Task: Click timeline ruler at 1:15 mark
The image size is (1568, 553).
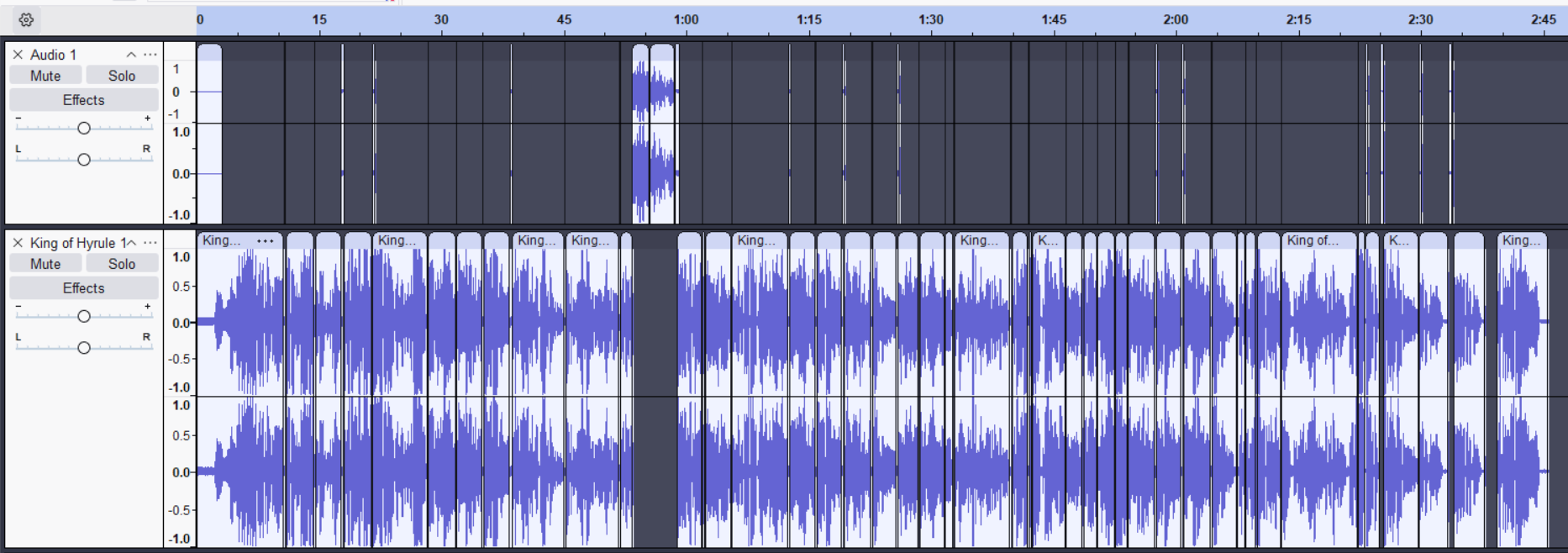Action: pos(808,20)
